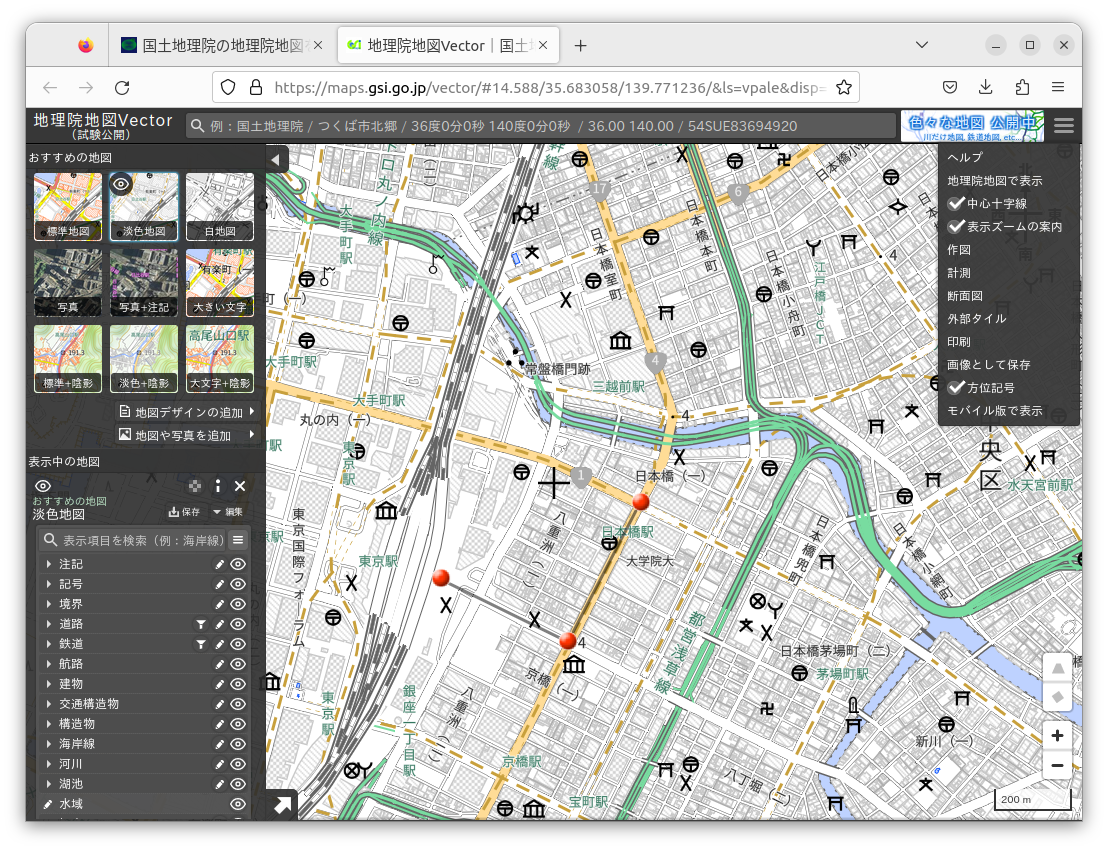Select 断面図 from the menu

point(965,296)
